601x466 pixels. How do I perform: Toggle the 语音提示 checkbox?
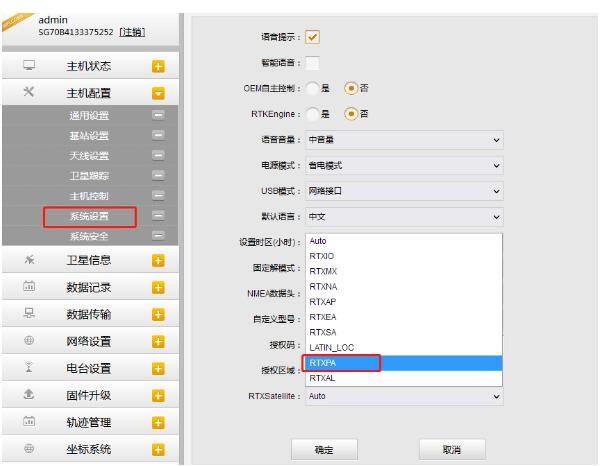[x=312, y=37]
